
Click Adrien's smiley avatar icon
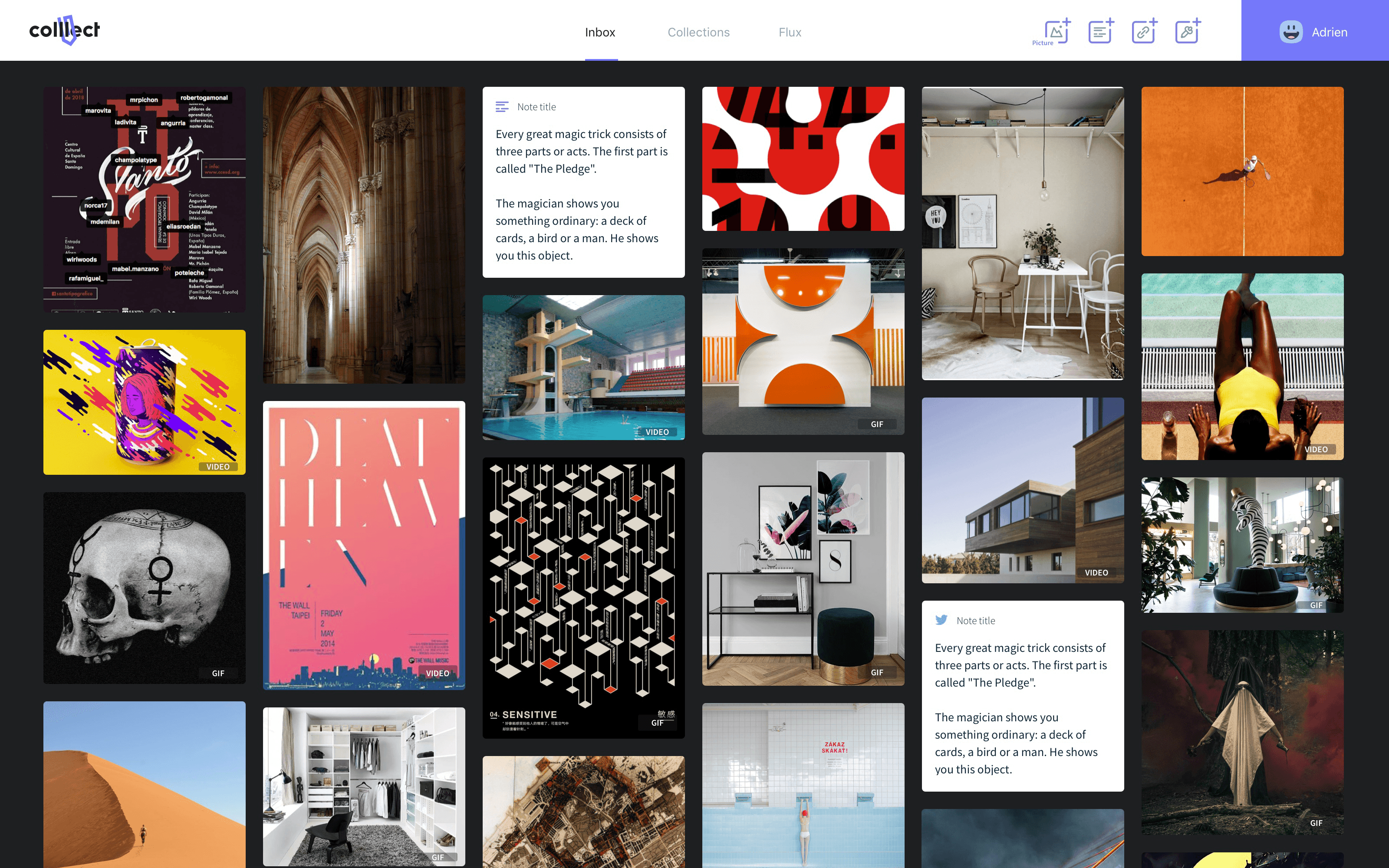coord(1290,32)
